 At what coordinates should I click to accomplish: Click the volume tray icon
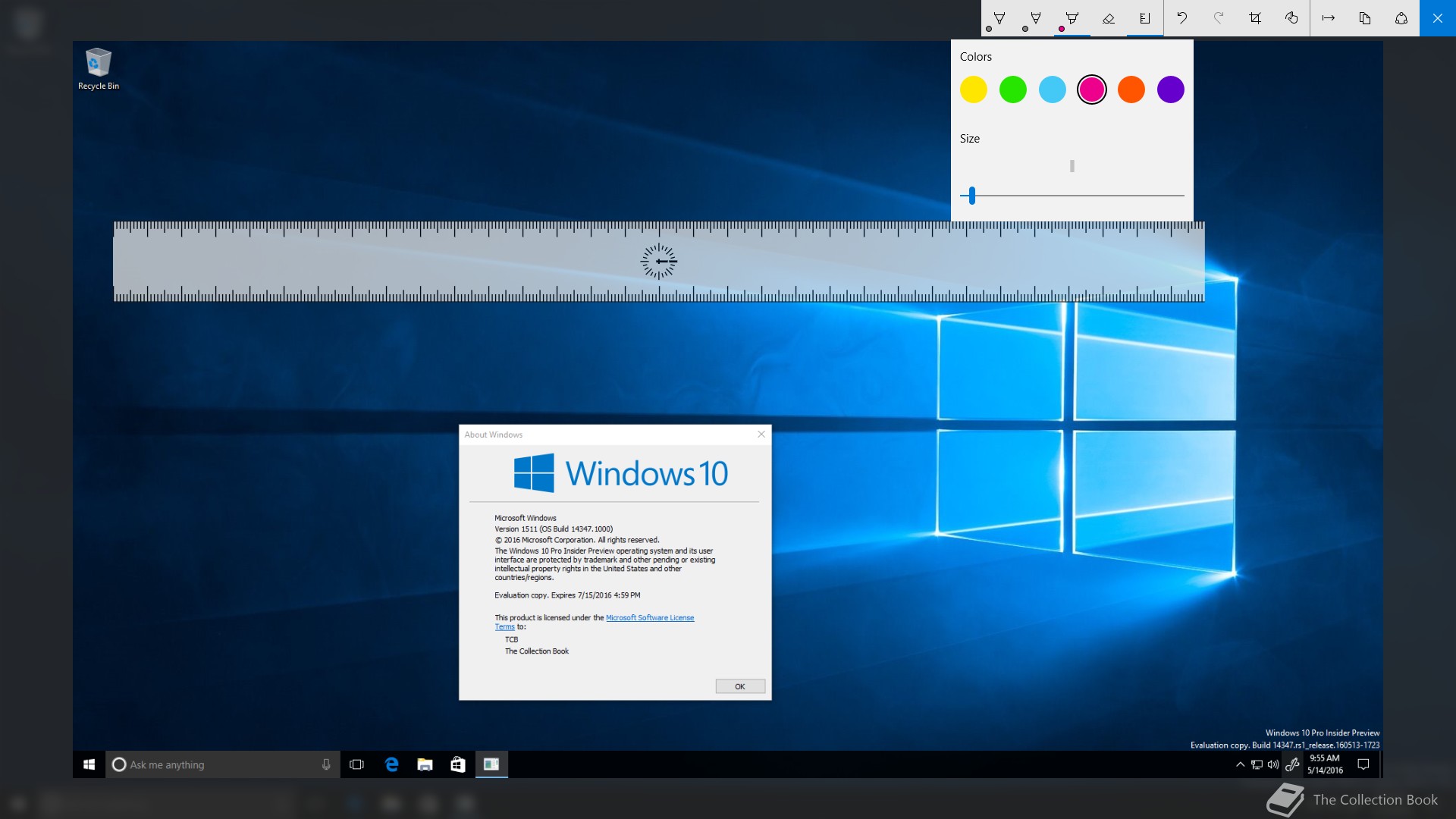(1273, 764)
